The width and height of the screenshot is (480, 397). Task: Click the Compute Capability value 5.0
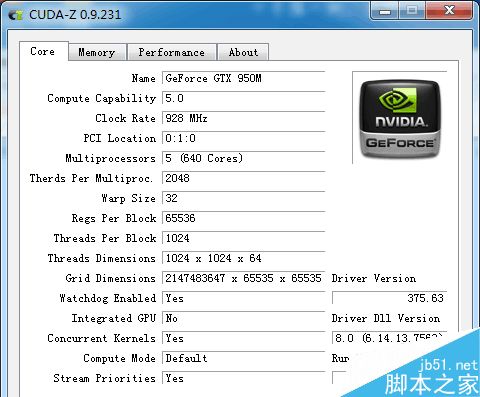tap(244, 99)
